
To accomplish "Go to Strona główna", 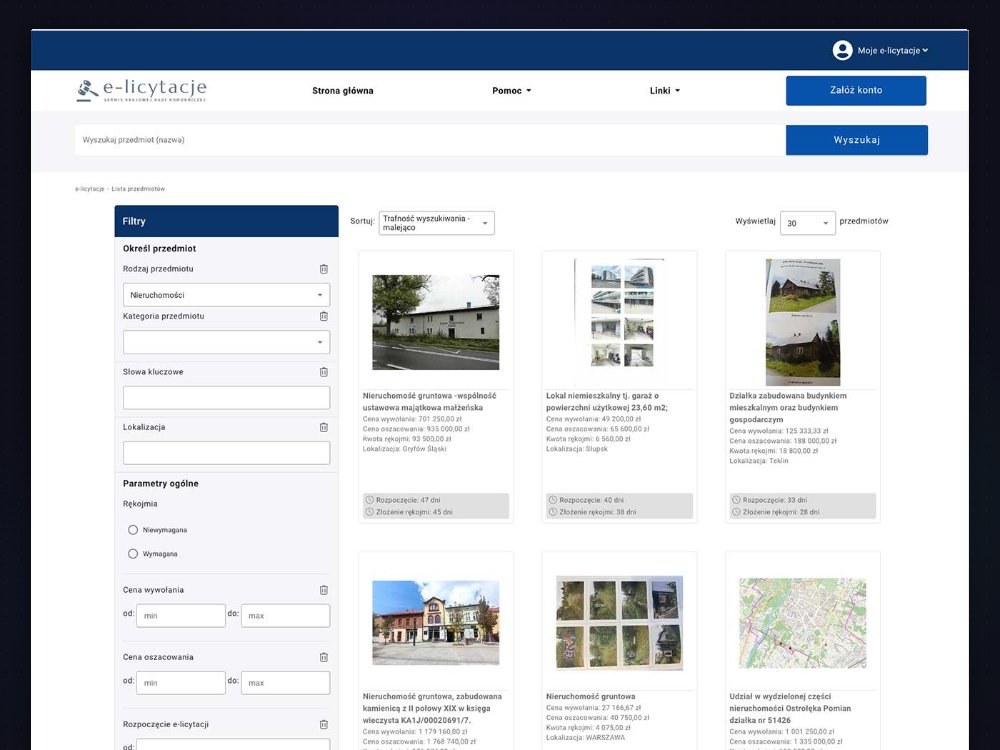I will (342, 91).
